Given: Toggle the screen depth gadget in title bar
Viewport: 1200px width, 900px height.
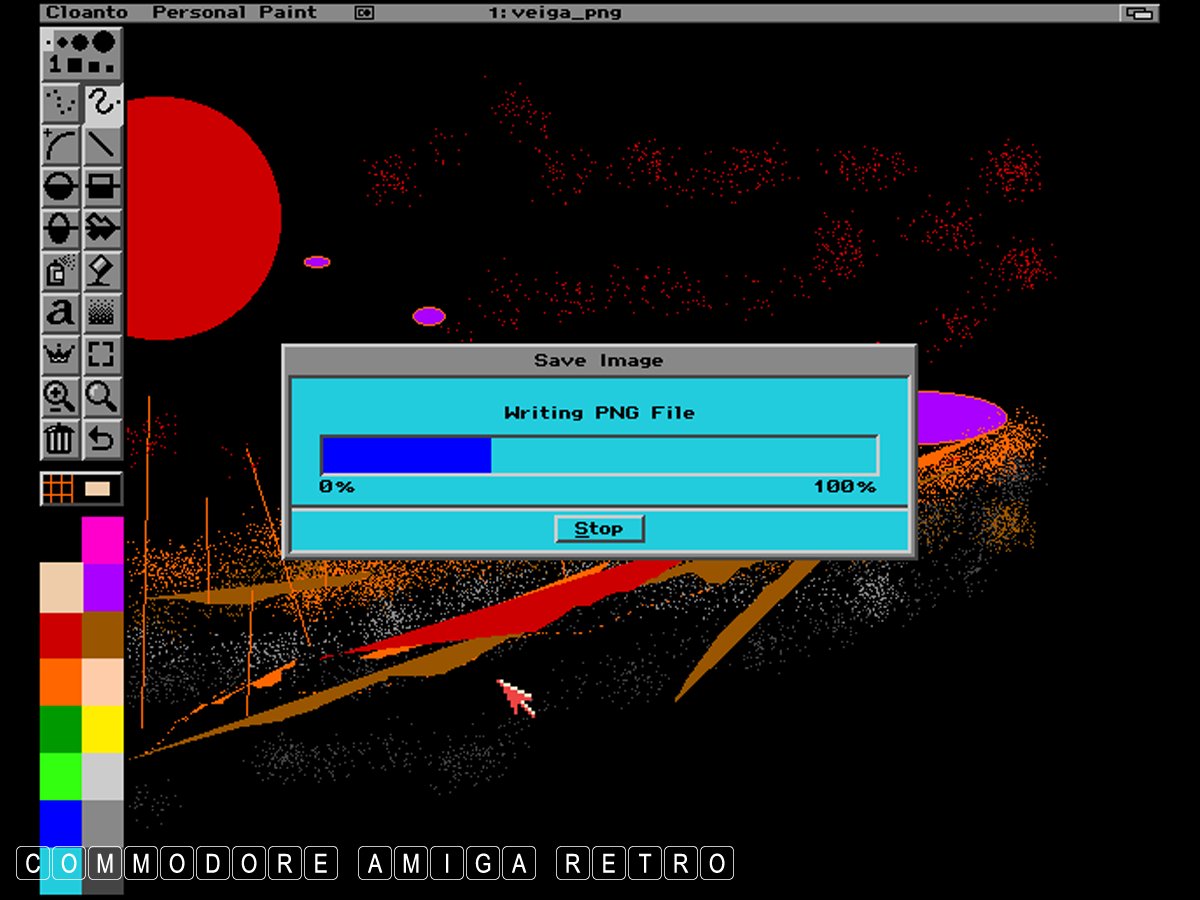Looking at the screenshot, I should [x=1138, y=13].
